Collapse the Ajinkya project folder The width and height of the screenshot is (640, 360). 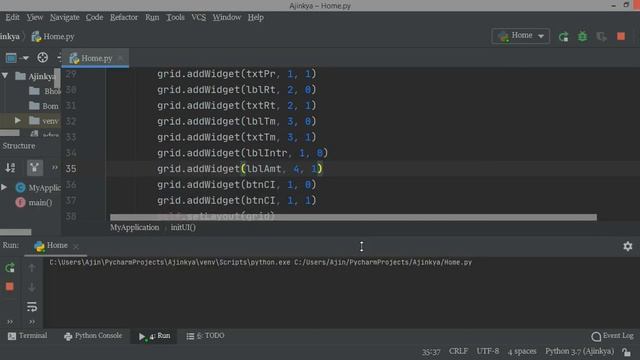(x=5, y=76)
